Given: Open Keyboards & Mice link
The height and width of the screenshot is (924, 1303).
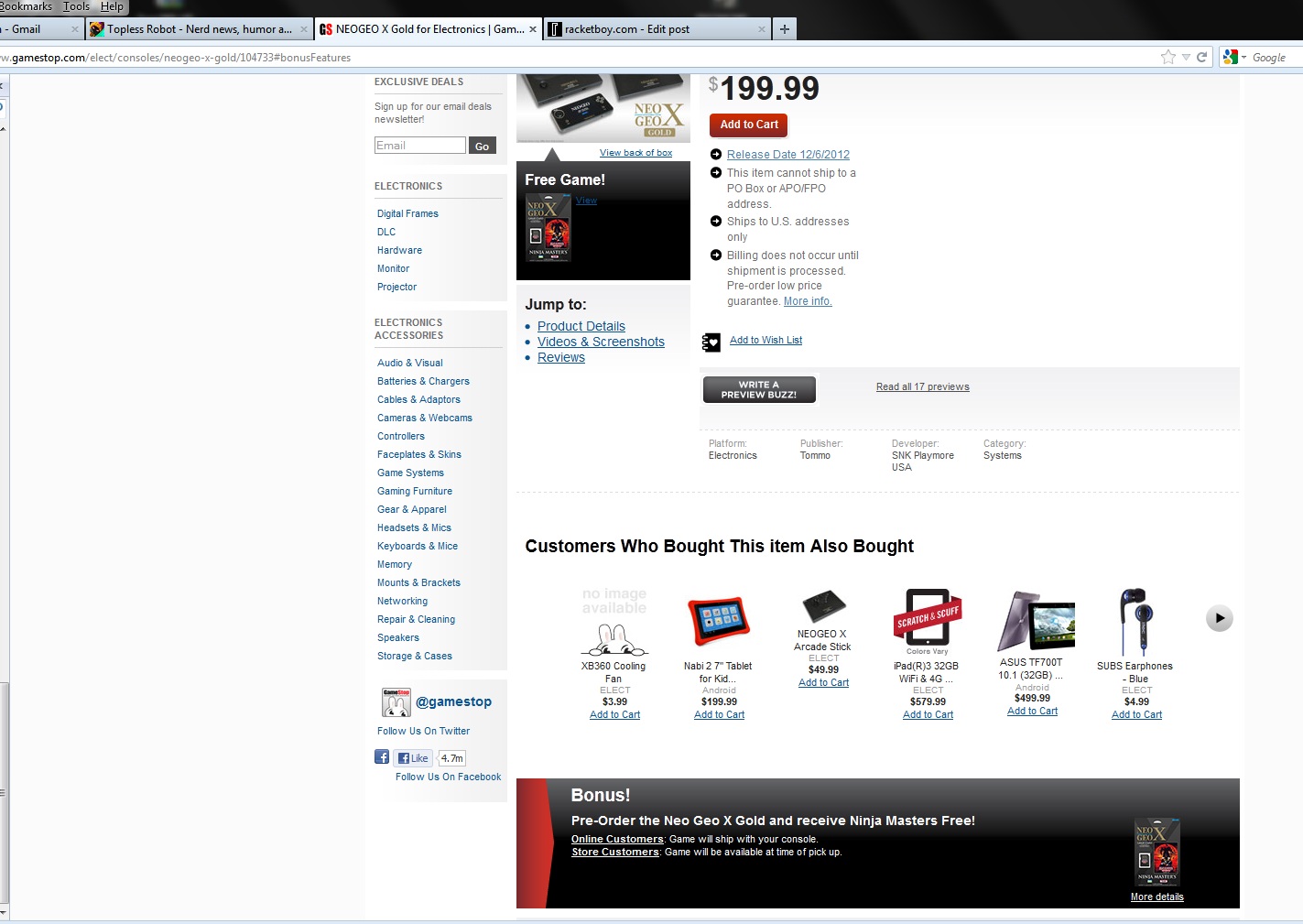Looking at the screenshot, I should coord(418,546).
